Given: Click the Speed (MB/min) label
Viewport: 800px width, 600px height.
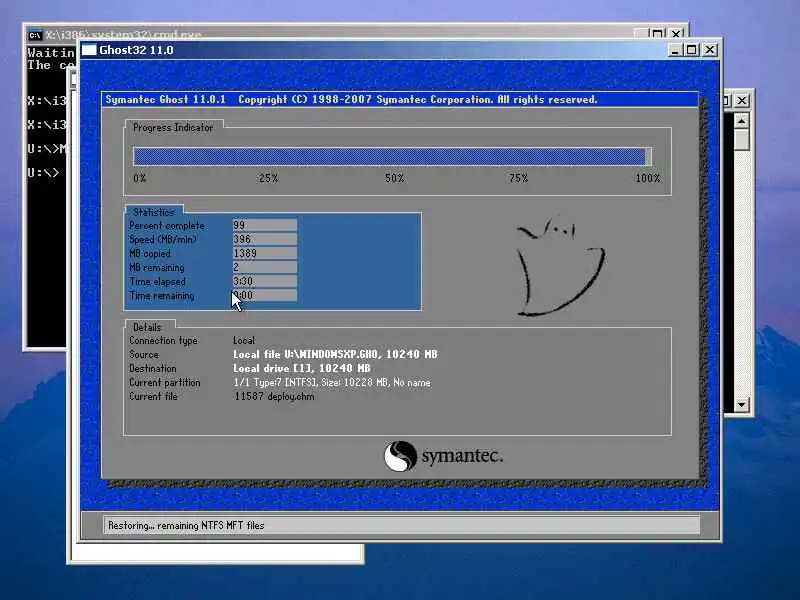Looking at the screenshot, I should point(163,239).
